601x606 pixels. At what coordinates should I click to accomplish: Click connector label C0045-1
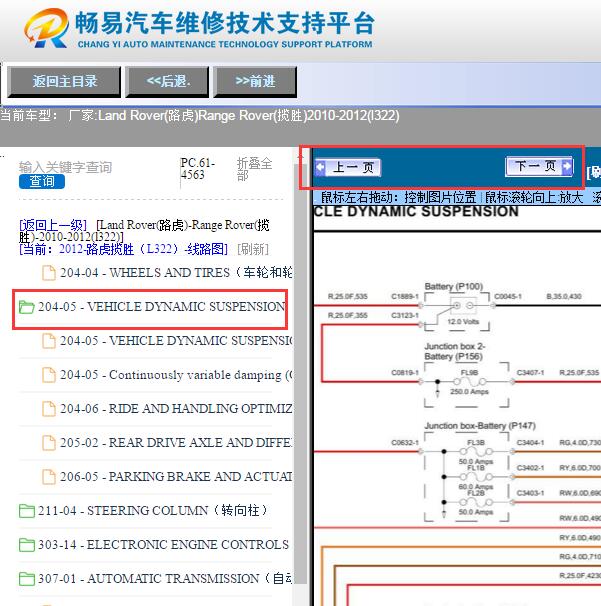(x=508, y=296)
